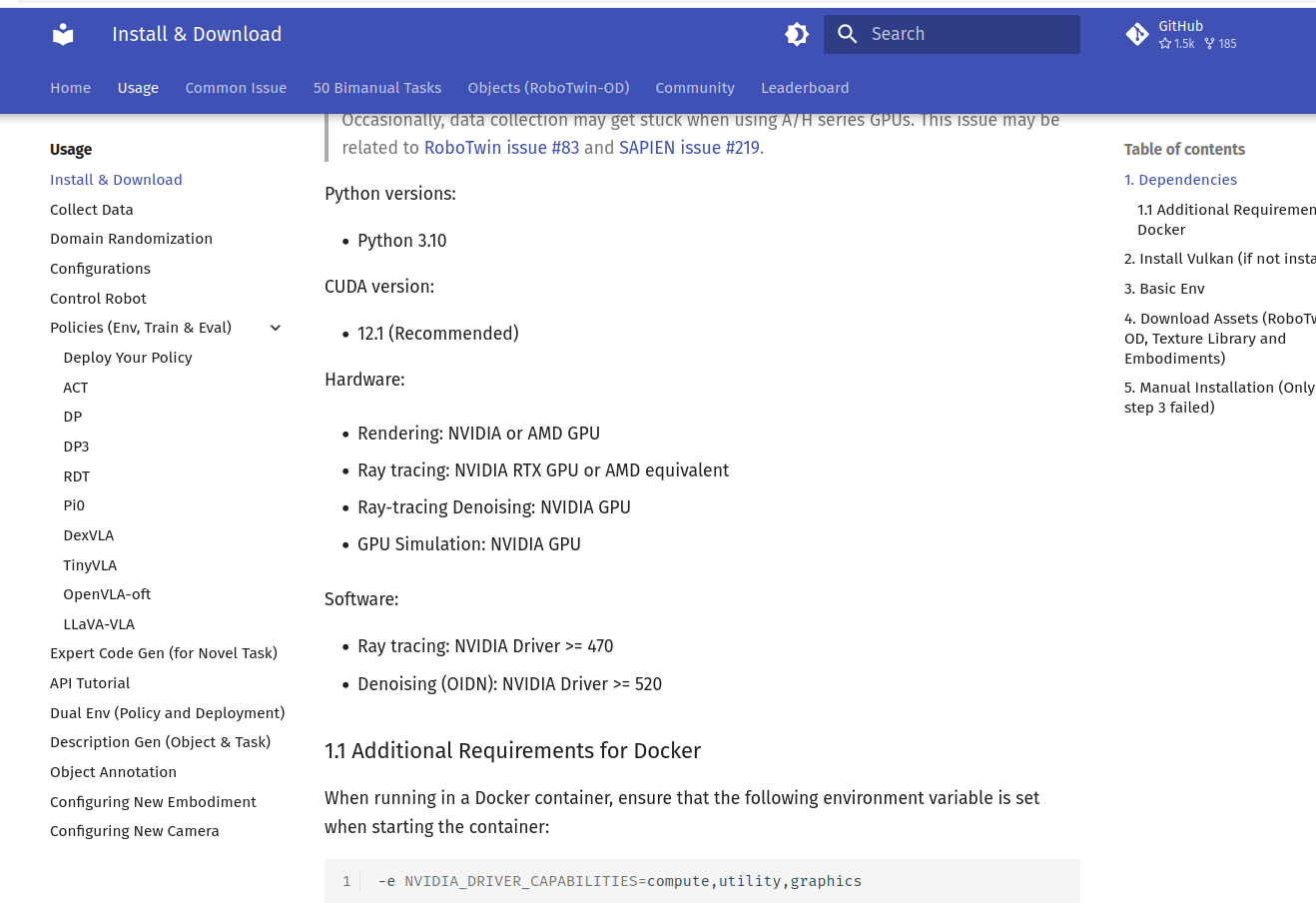1316x912 pixels.
Task: Follow the SAPIEN issue #219 link
Action: pyautogui.click(x=689, y=148)
